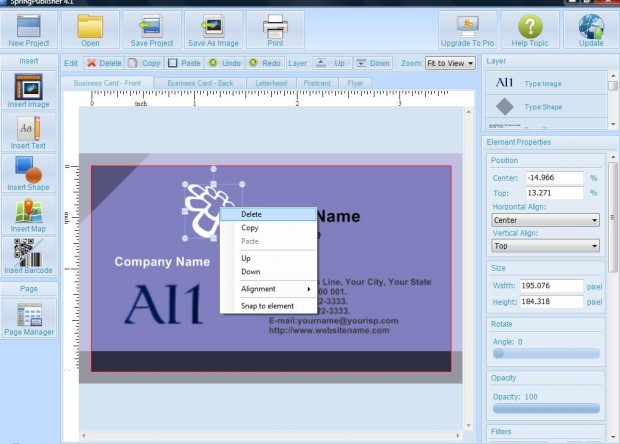Expand the Vertical Align dropdown
The width and height of the screenshot is (620, 444).
click(x=545, y=245)
